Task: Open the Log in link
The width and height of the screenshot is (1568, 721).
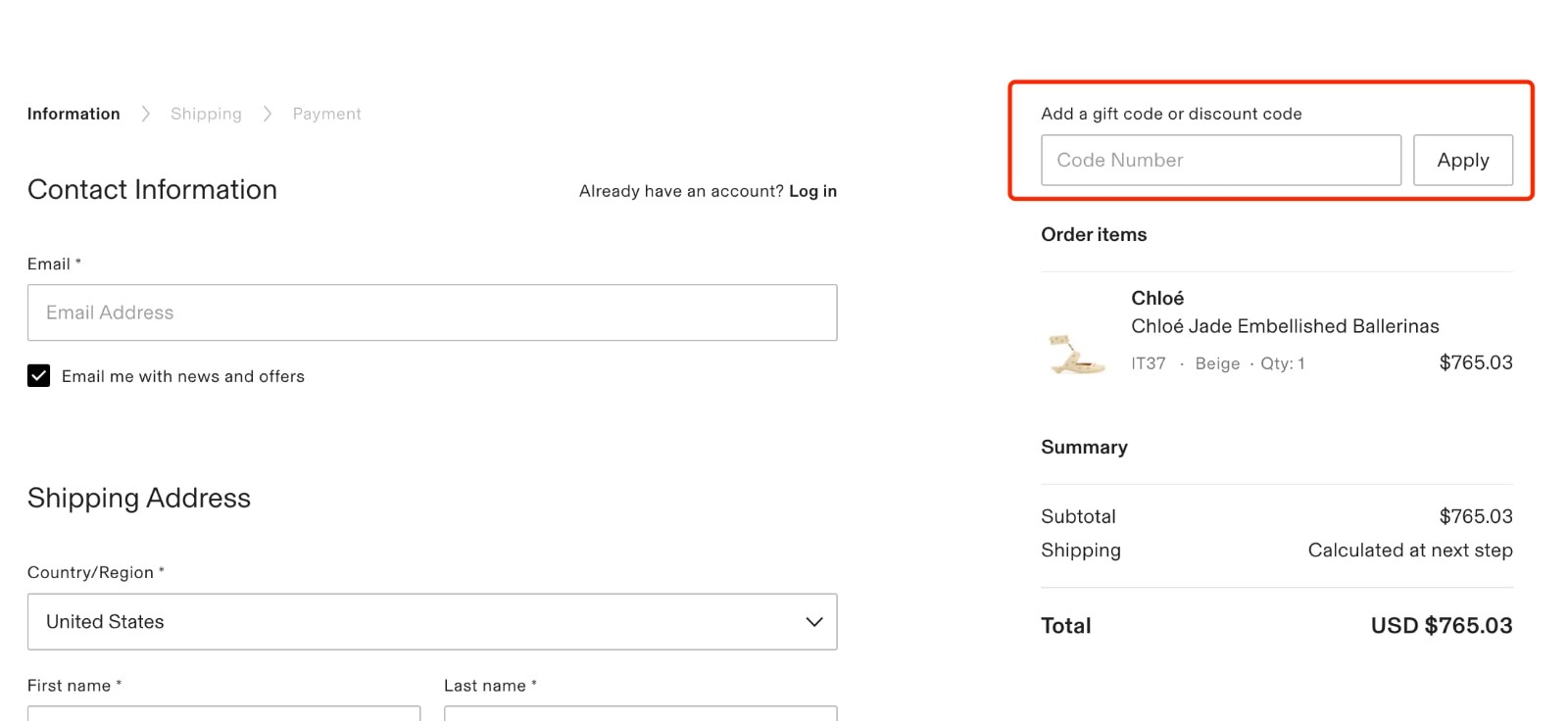Action: coord(813,191)
